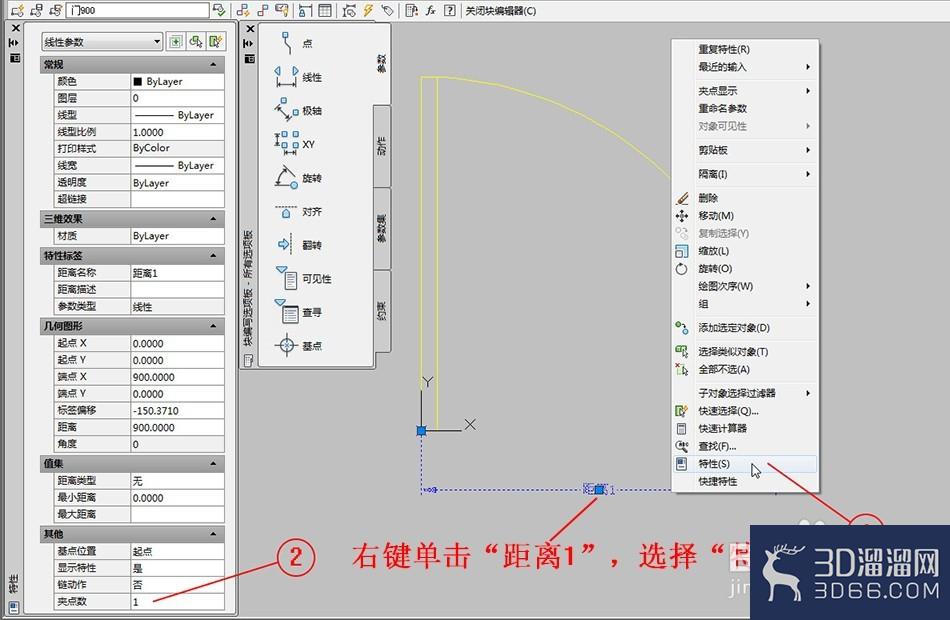Collapse the 常规 section
950x620 pixels.
(213, 64)
